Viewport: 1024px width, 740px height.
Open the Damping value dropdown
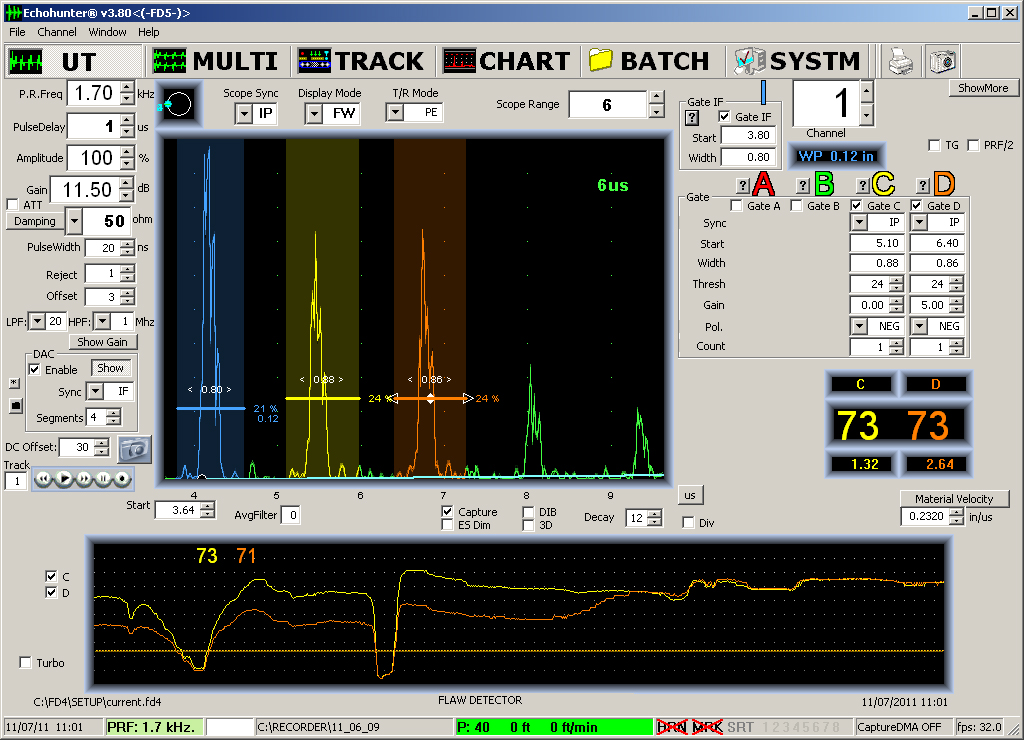tap(74, 221)
